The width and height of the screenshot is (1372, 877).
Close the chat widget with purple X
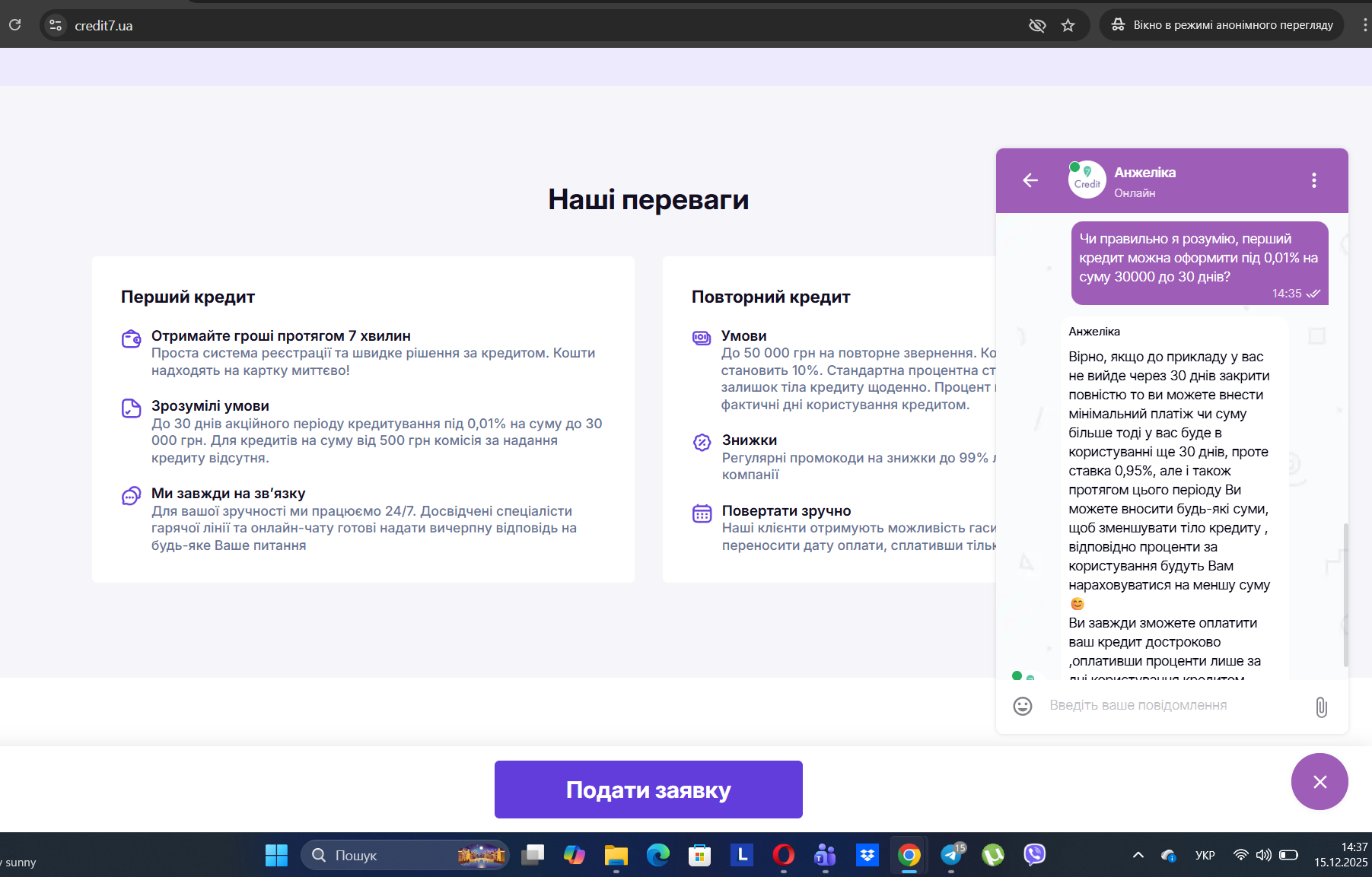point(1319,782)
